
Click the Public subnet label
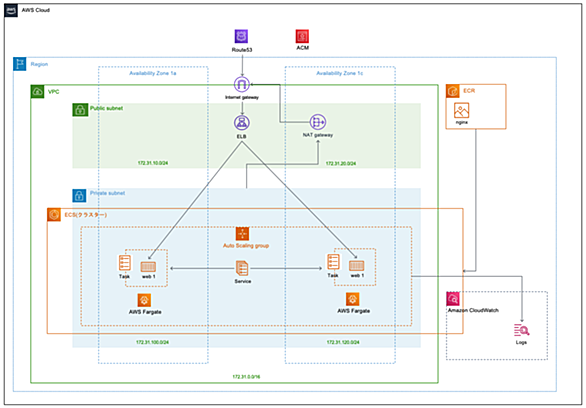pos(107,108)
